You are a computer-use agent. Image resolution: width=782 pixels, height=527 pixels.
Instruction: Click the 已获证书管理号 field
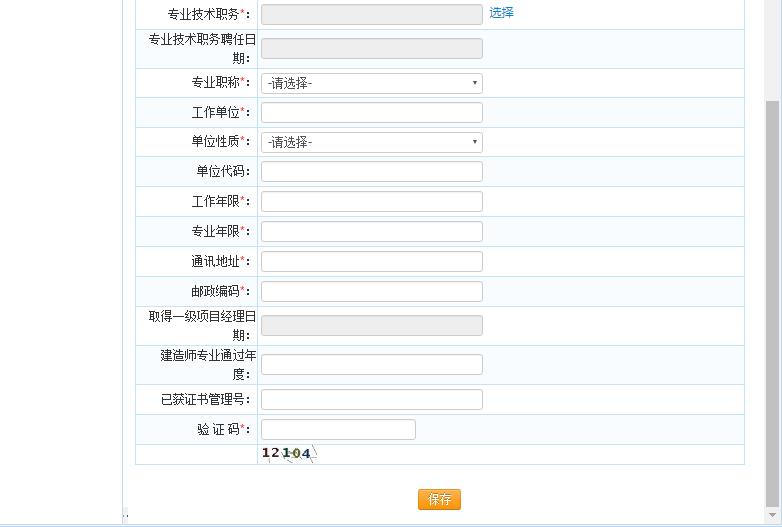pos(371,399)
